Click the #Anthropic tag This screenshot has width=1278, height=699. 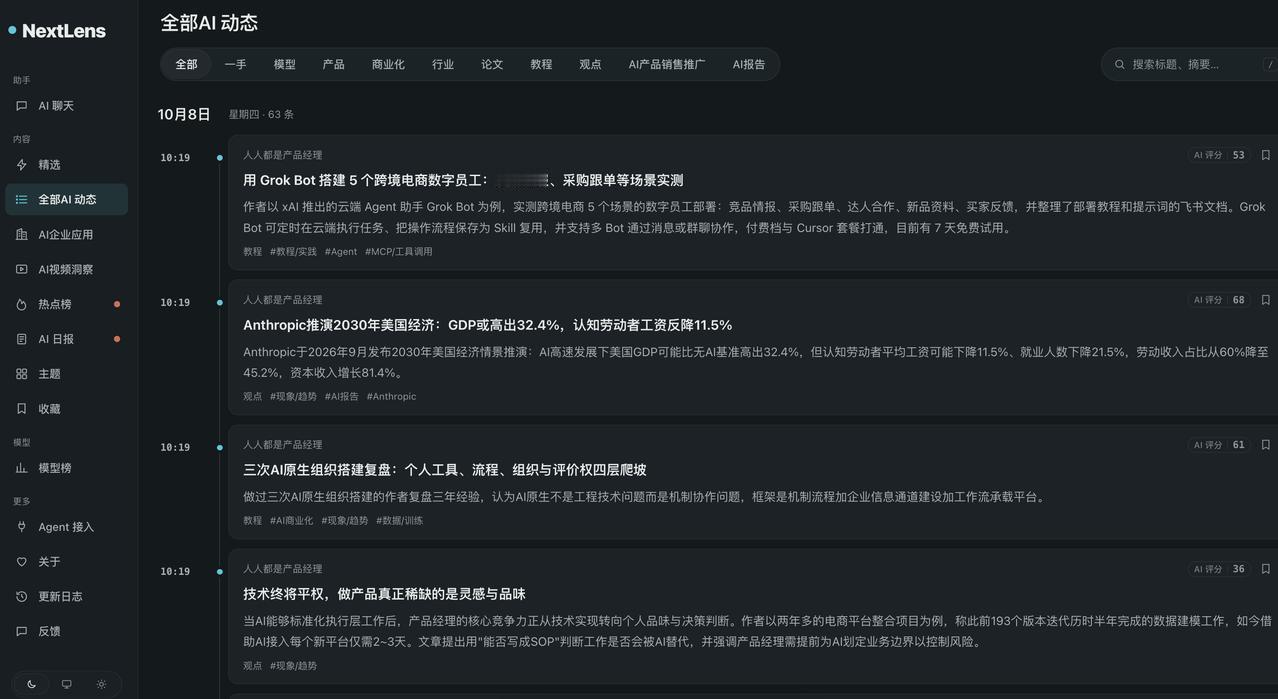391,397
